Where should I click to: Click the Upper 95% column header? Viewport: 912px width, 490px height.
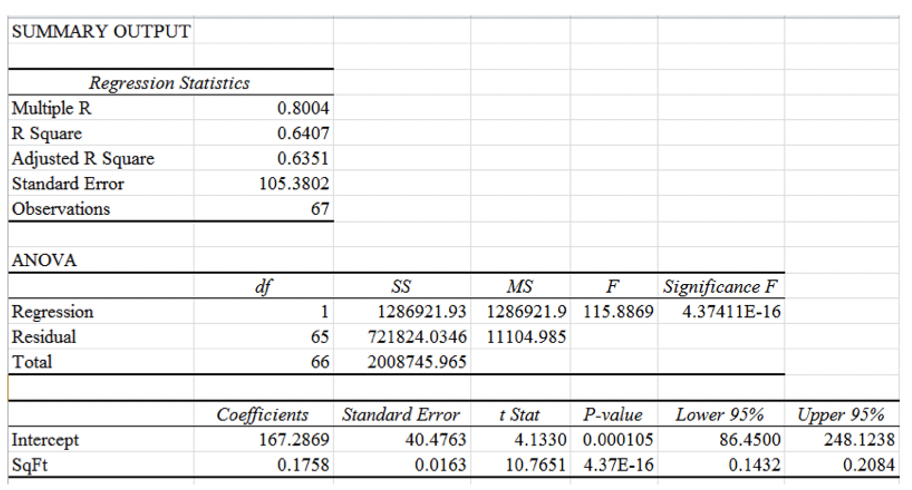point(842,414)
